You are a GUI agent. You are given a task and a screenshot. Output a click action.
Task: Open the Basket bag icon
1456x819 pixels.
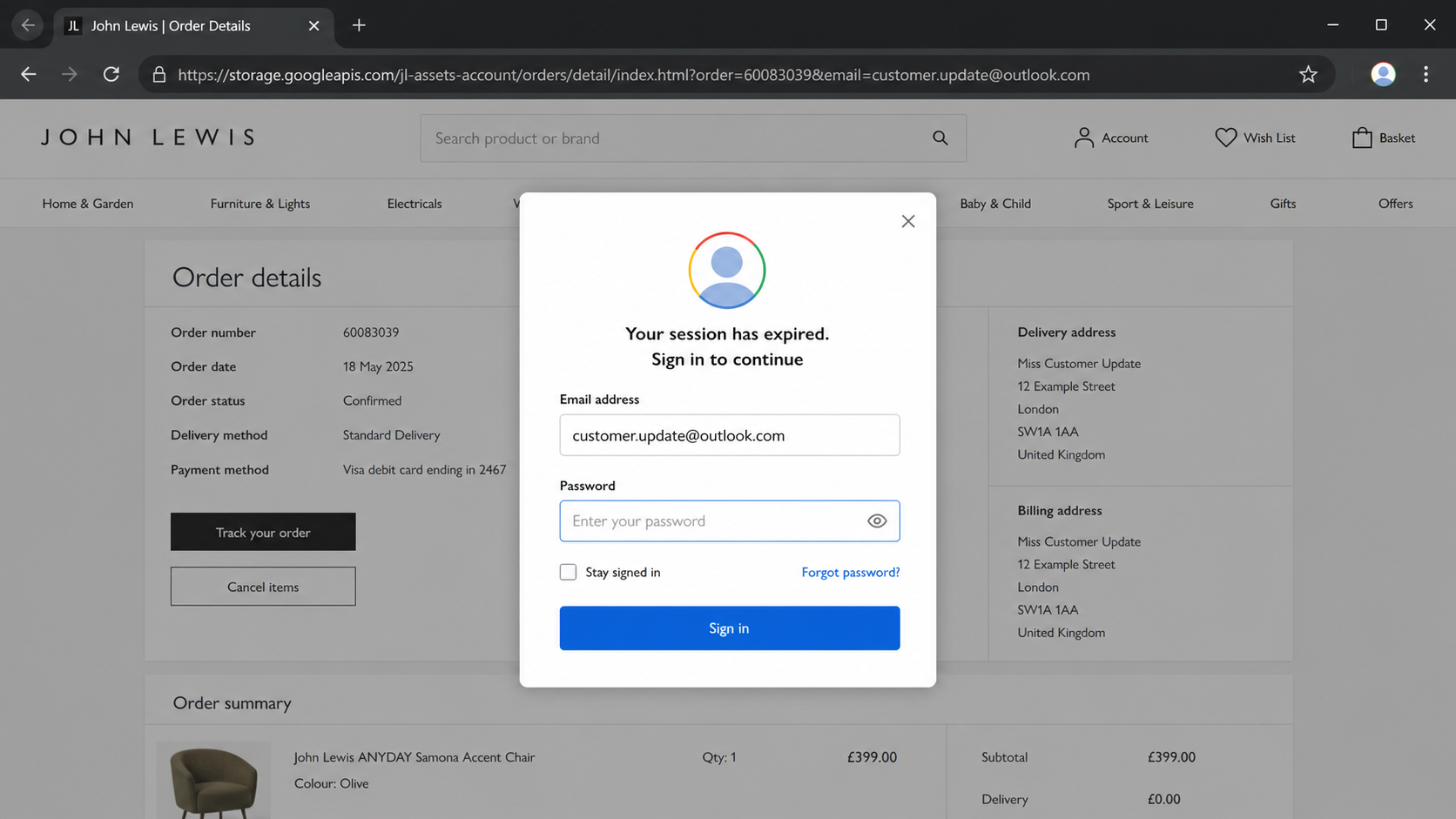(1362, 138)
